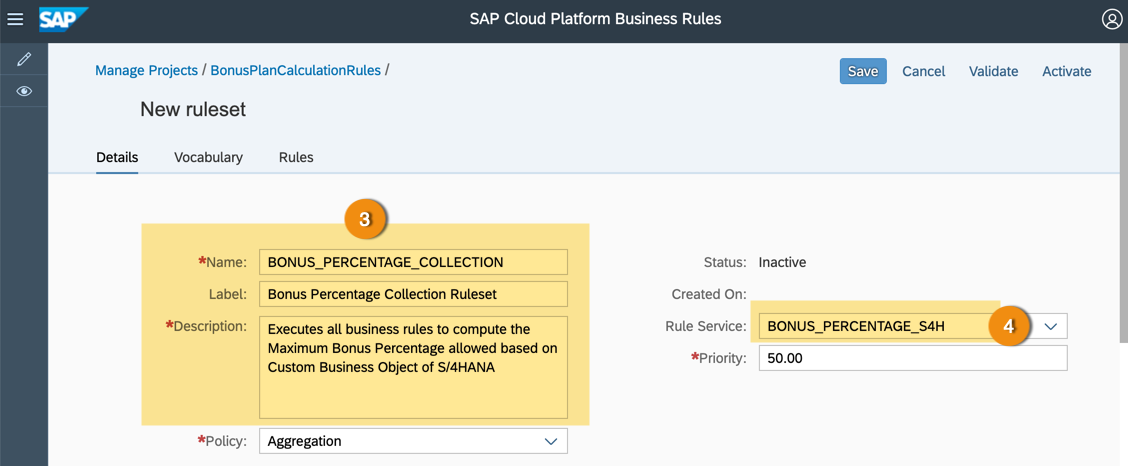Viewport: 1128px width, 466px height.
Task: Edit the Priority field value 50.00
Action: point(913,357)
